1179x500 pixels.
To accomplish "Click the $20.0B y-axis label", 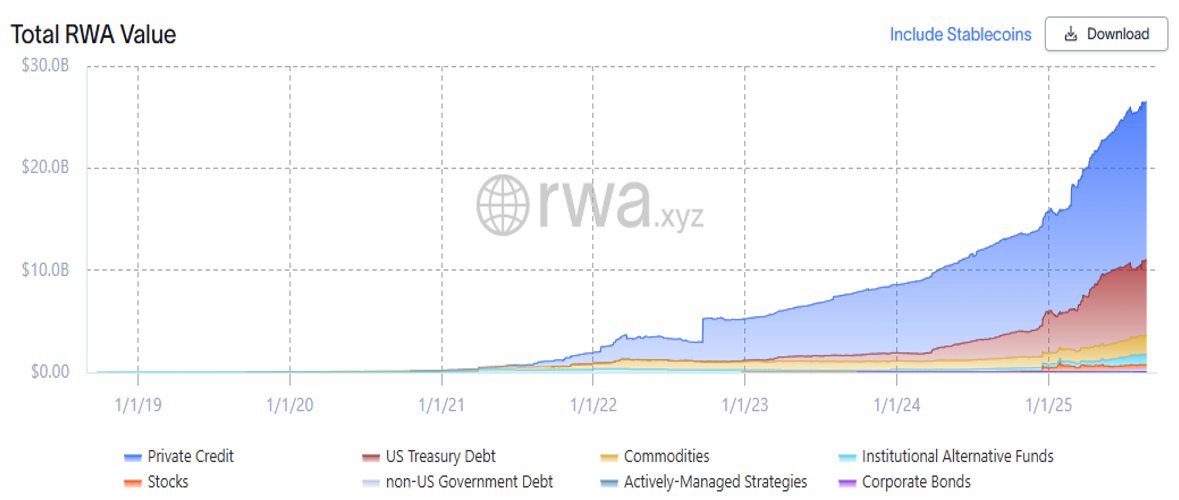I will coord(44,168).
